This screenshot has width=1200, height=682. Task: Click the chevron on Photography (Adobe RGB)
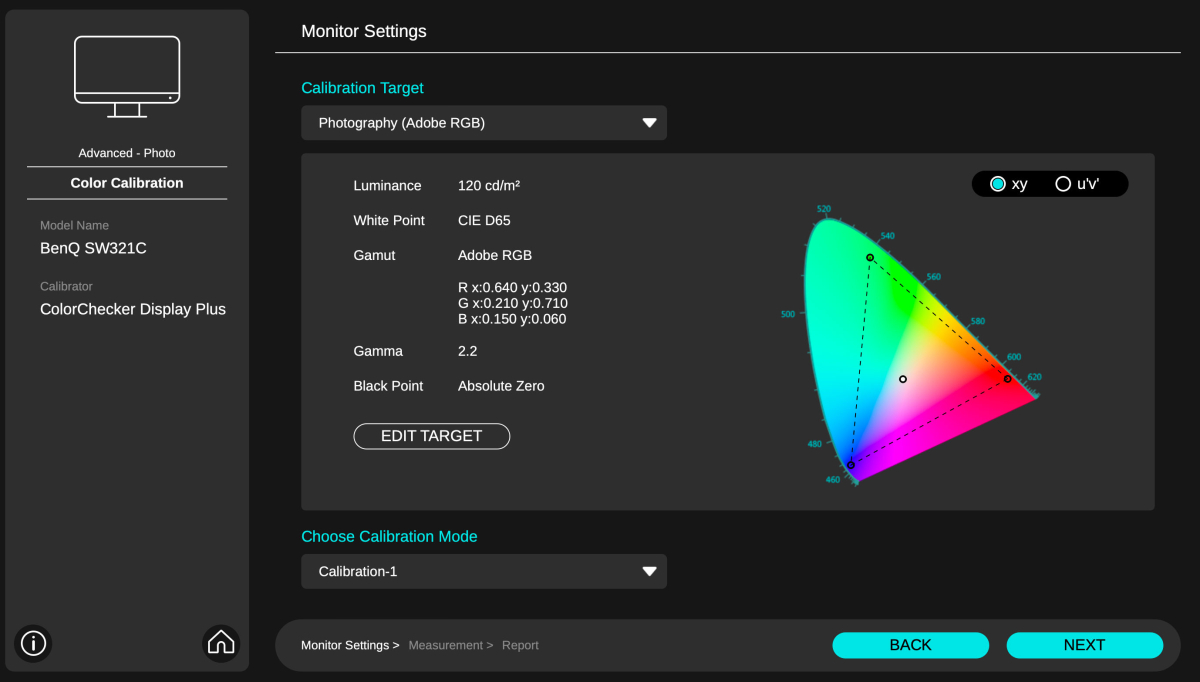pyautogui.click(x=650, y=122)
